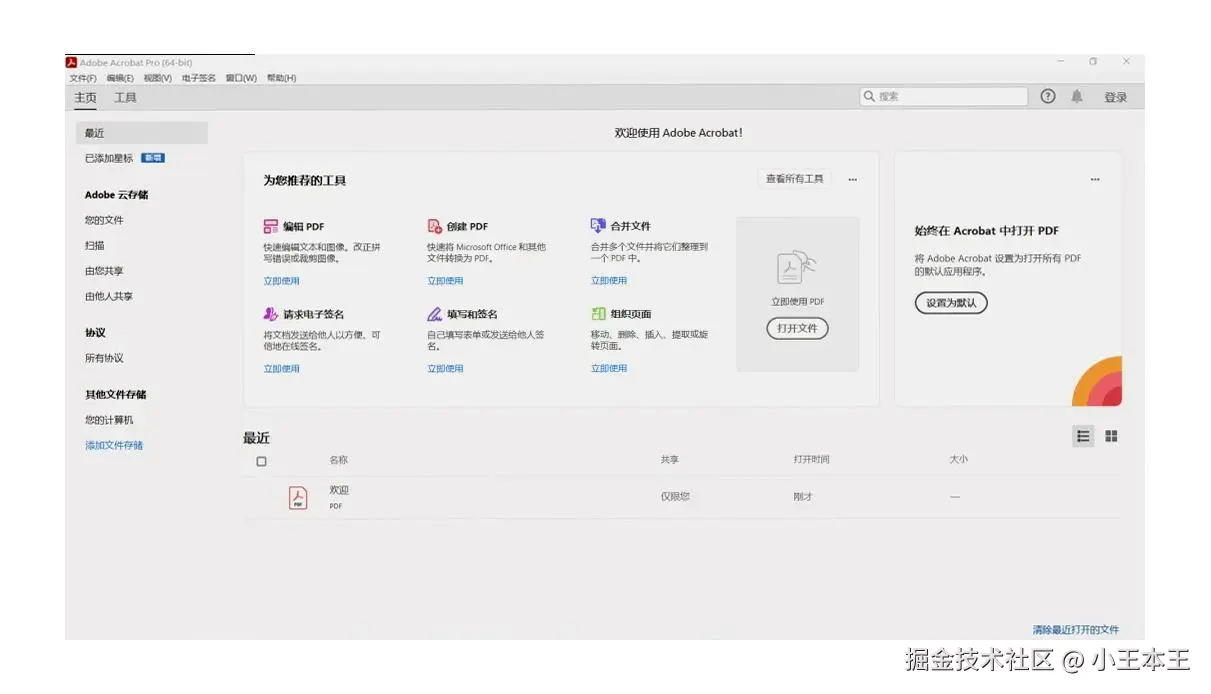This screenshot has height=694, width=1211.
Task: Click the 查看所有工具 button
Action: click(x=795, y=179)
